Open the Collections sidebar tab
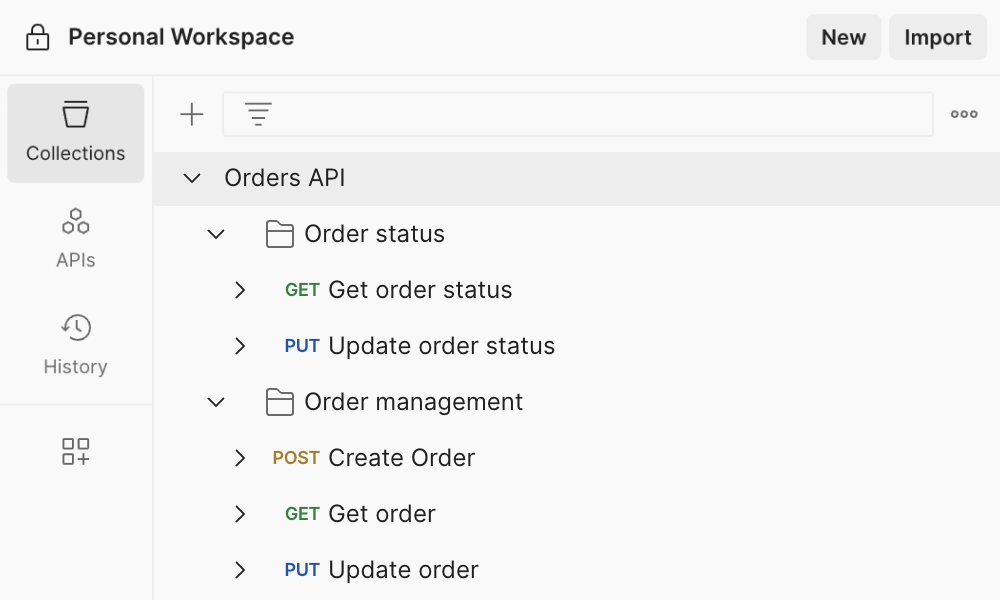This screenshot has width=1000, height=600. click(76, 133)
